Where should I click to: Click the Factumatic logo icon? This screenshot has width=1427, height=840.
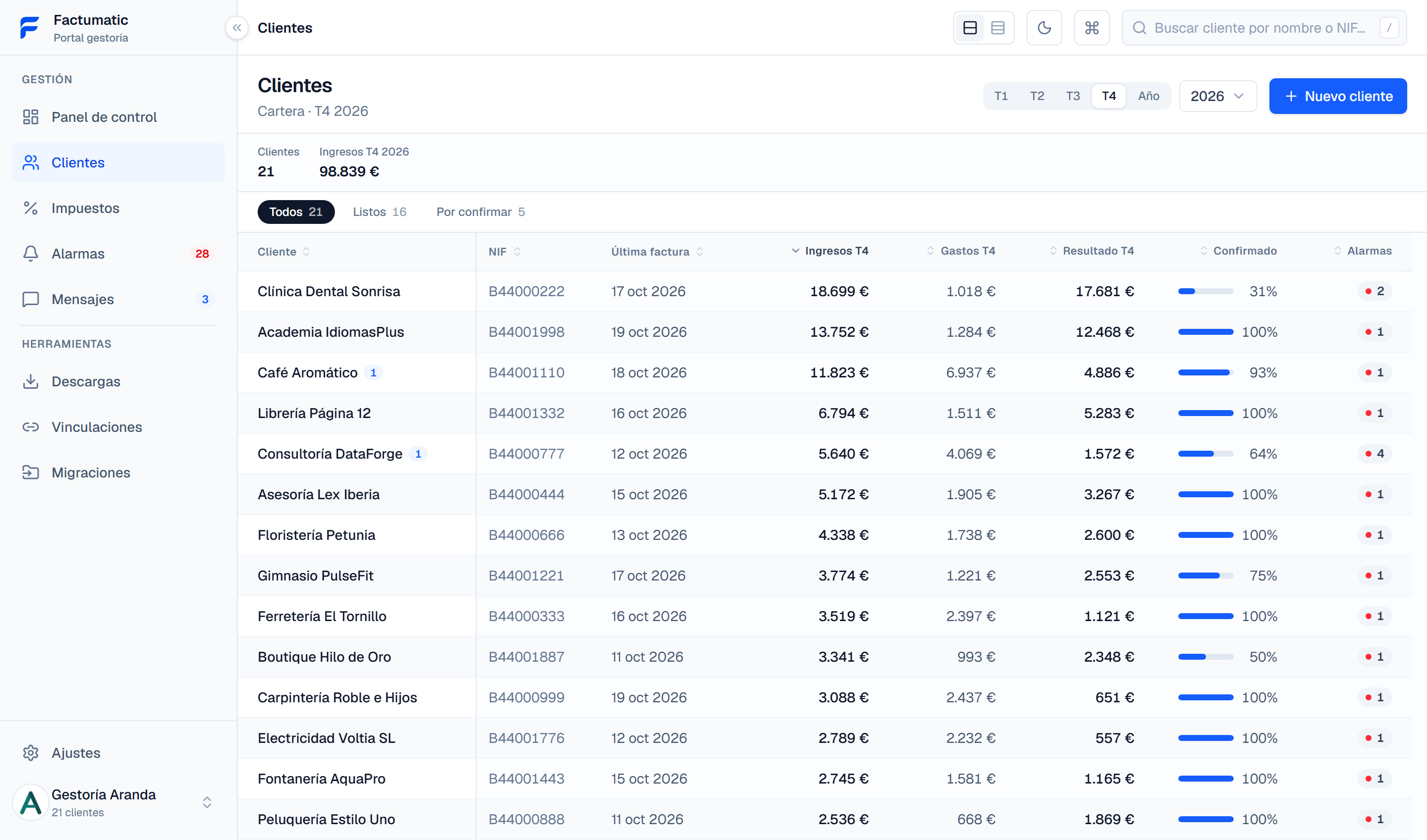click(29, 28)
